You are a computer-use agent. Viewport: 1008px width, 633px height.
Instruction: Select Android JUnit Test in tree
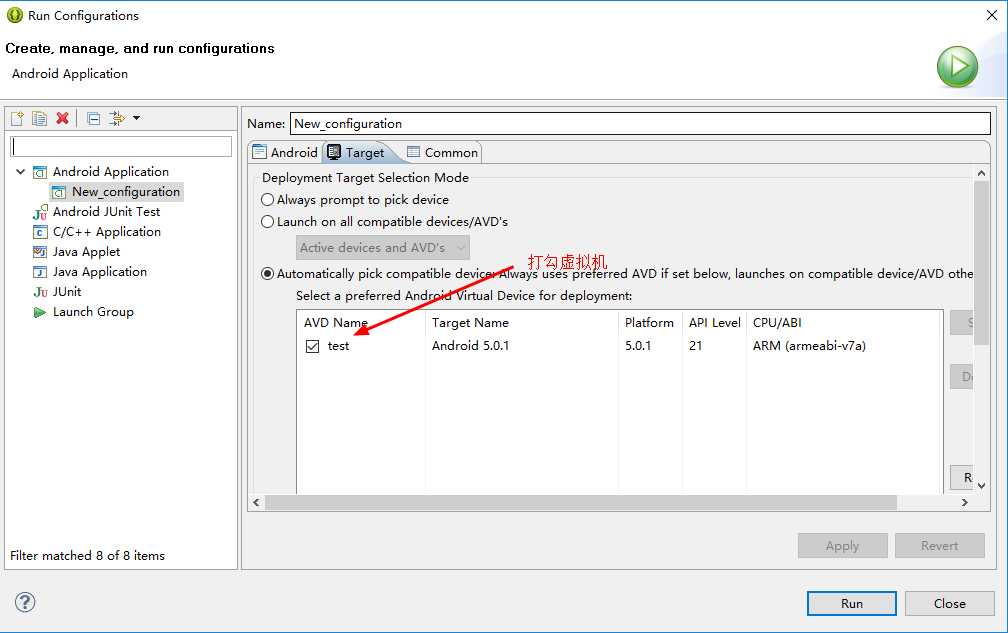point(106,212)
